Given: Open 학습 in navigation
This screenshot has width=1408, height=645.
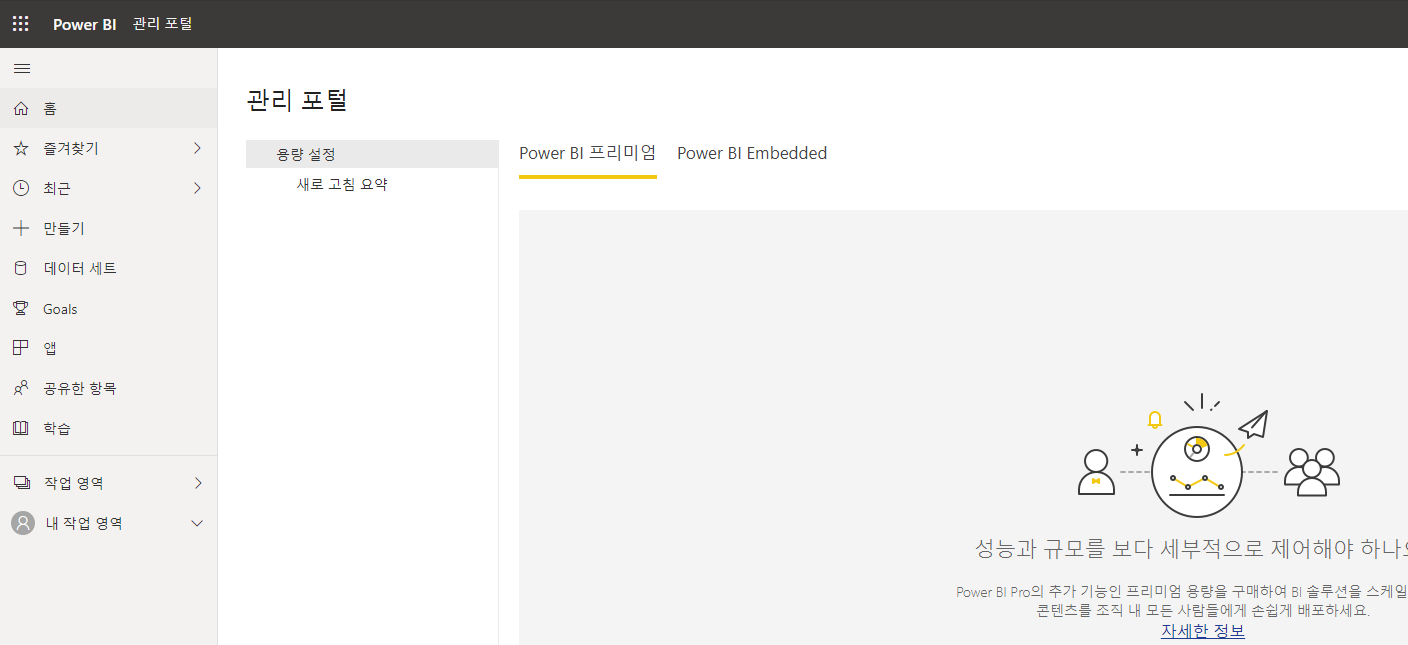Looking at the screenshot, I should [108, 428].
